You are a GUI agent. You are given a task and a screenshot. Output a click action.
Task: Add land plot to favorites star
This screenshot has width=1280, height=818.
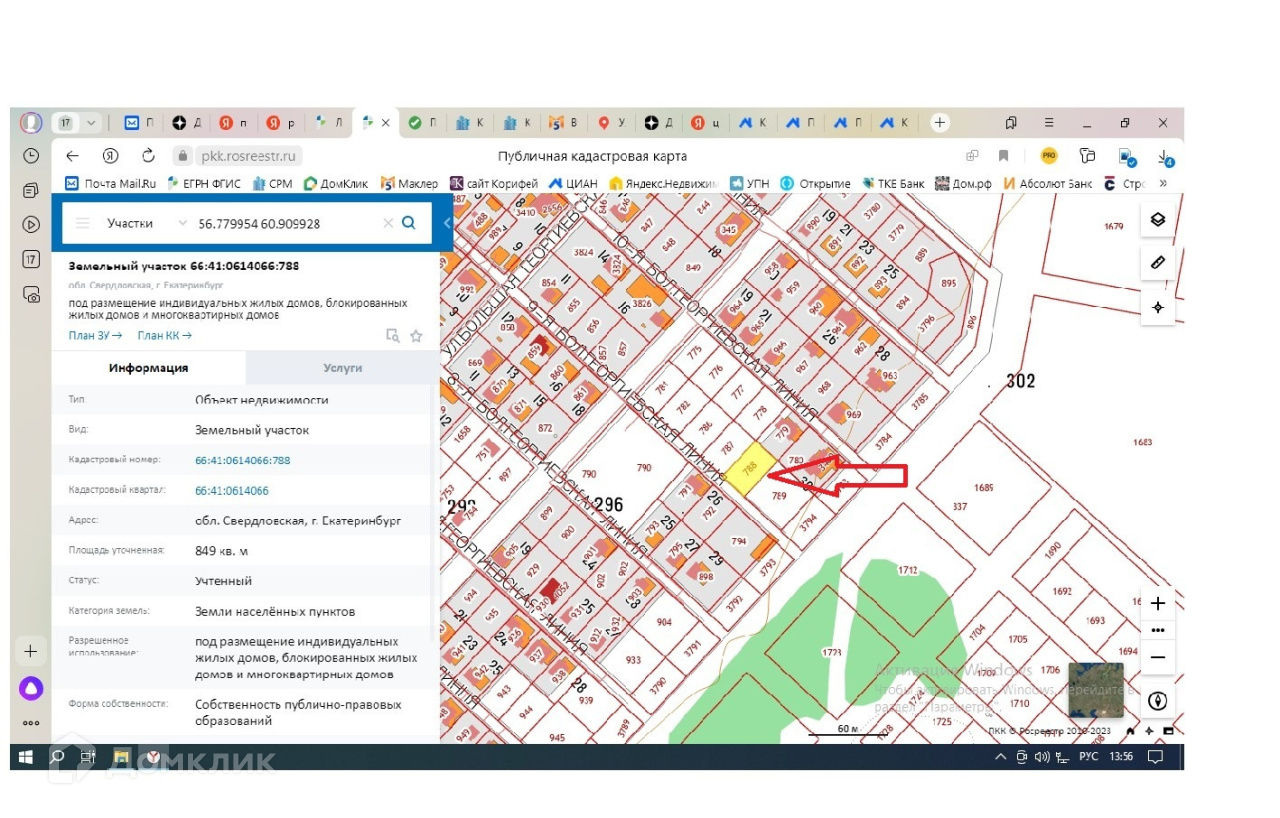coord(417,336)
